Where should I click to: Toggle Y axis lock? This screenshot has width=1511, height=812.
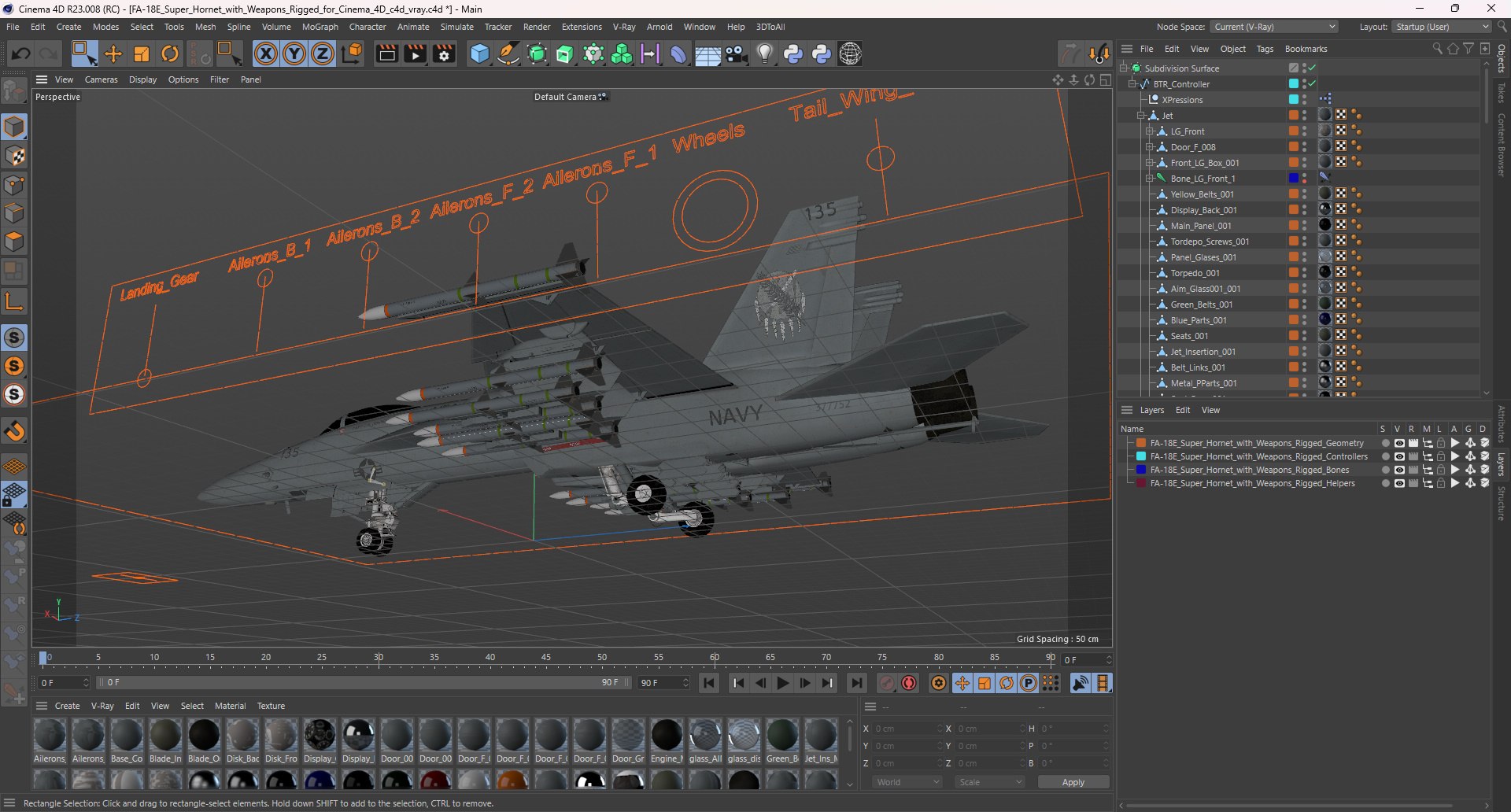294,54
